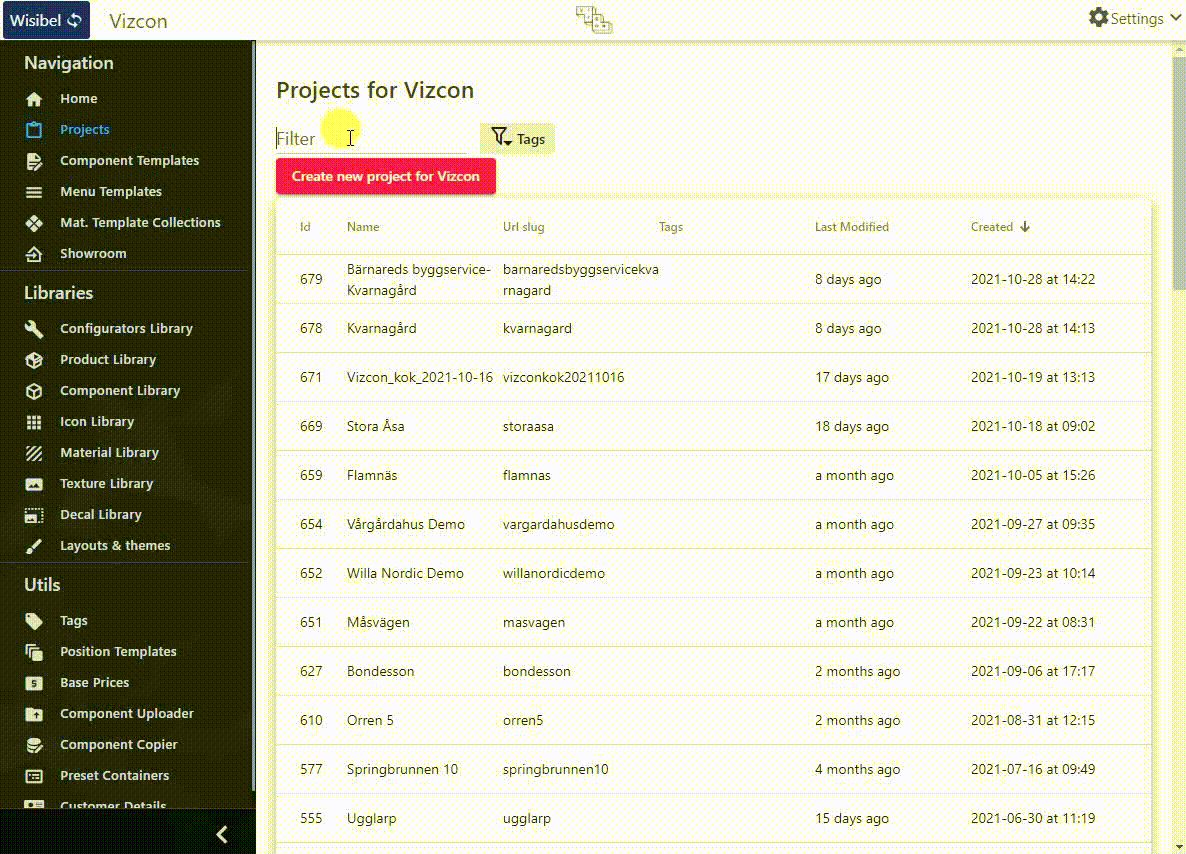
Task: Go to Material Library menu item
Action: point(109,453)
